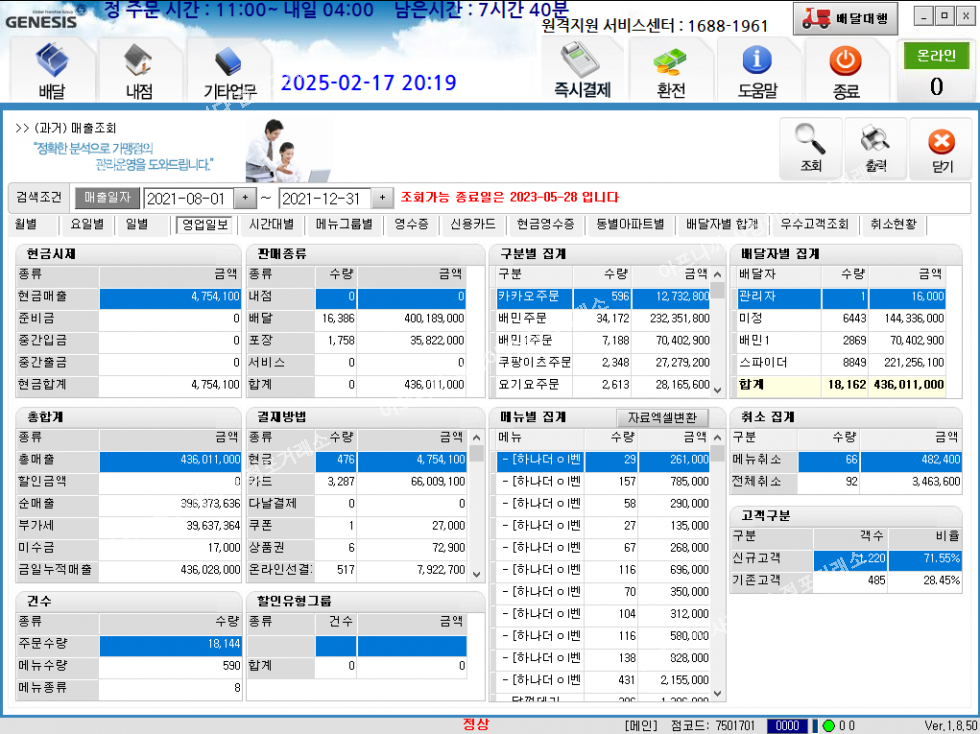Switch to the 시간대별 tab
980x734 pixels.
pyautogui.click(x=270, y=225)
